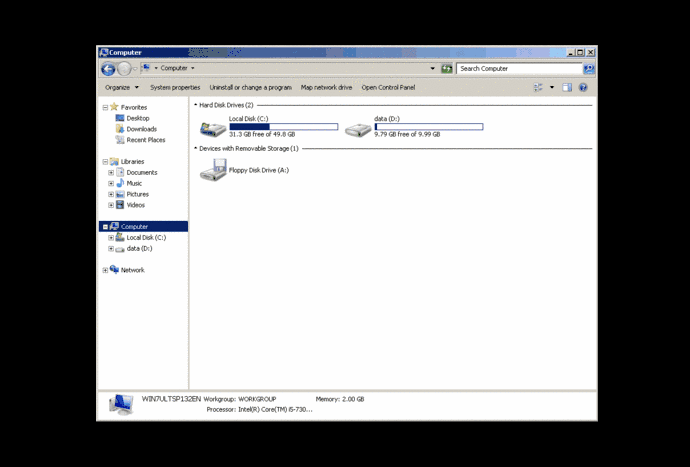
Task: Expand the Videos library node
Action: pos(111,205)
